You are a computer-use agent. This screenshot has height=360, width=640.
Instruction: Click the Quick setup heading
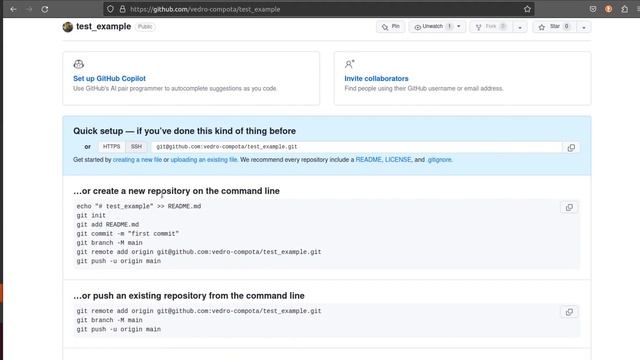184,131
